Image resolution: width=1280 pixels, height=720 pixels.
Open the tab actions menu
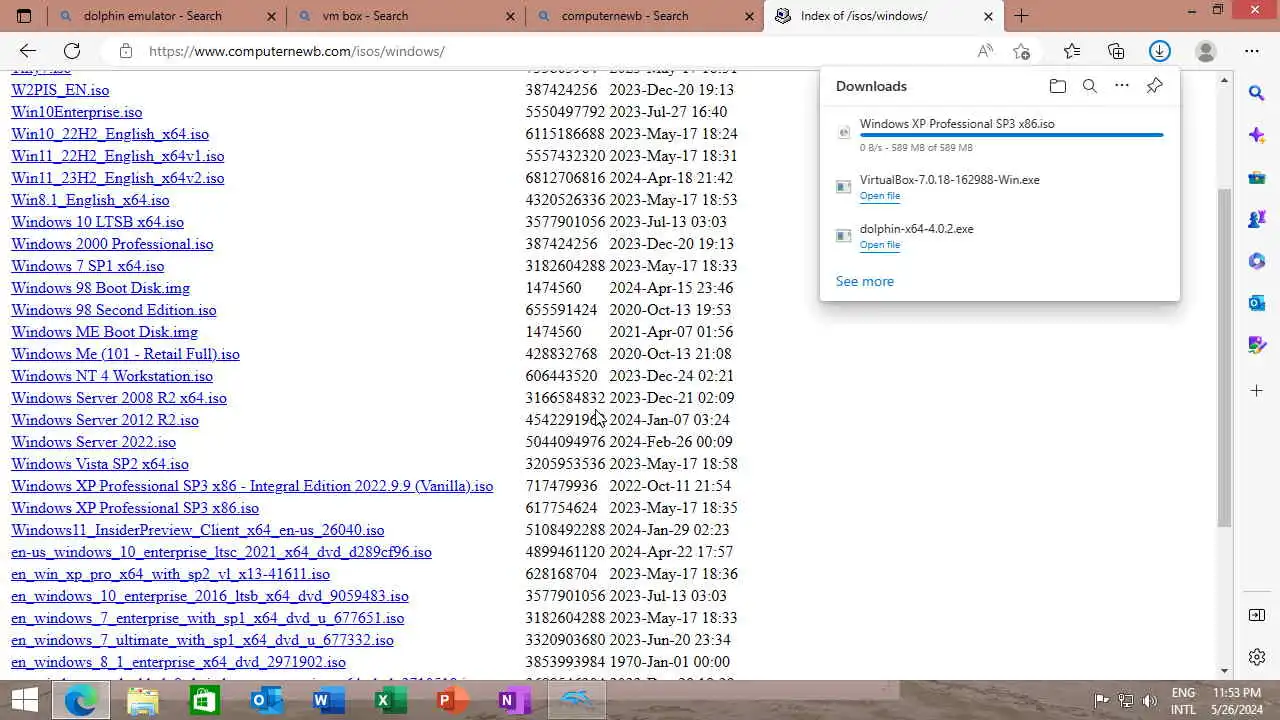(24, 16)
